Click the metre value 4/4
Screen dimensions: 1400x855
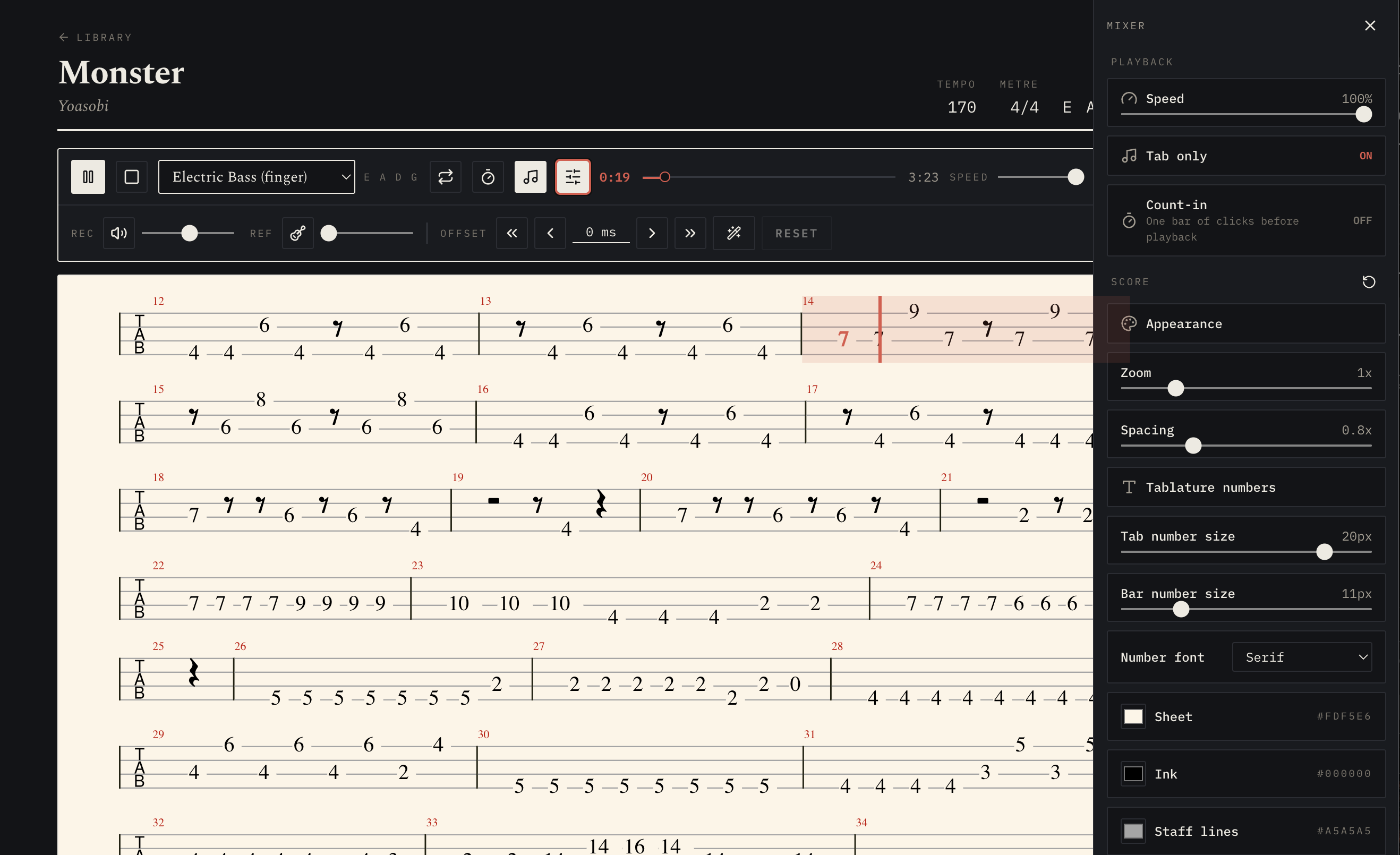coord(1024,107)
